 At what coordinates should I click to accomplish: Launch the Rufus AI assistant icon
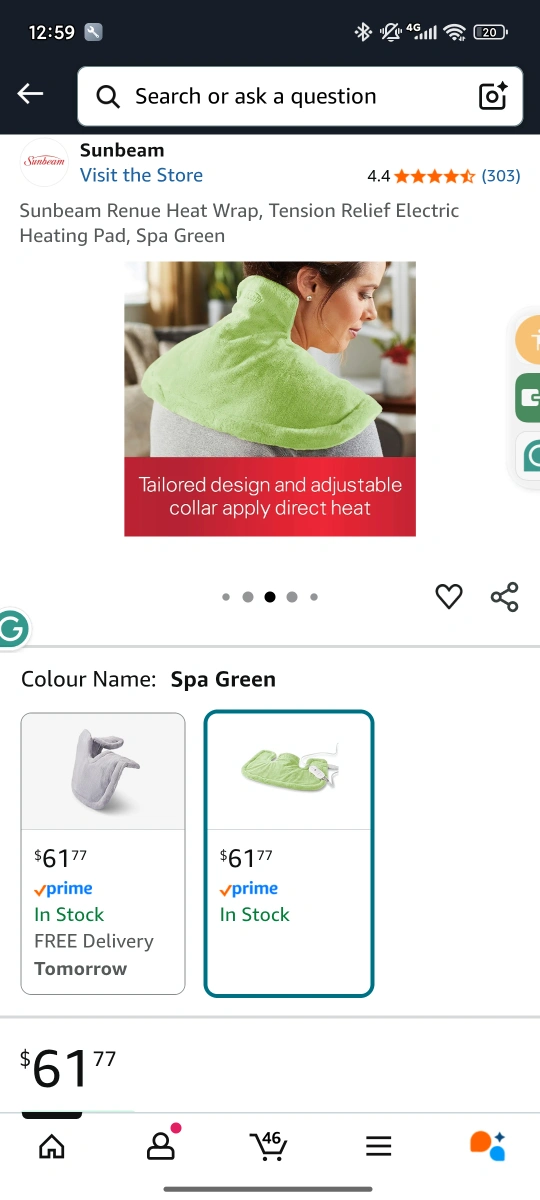click(488, 1146)
